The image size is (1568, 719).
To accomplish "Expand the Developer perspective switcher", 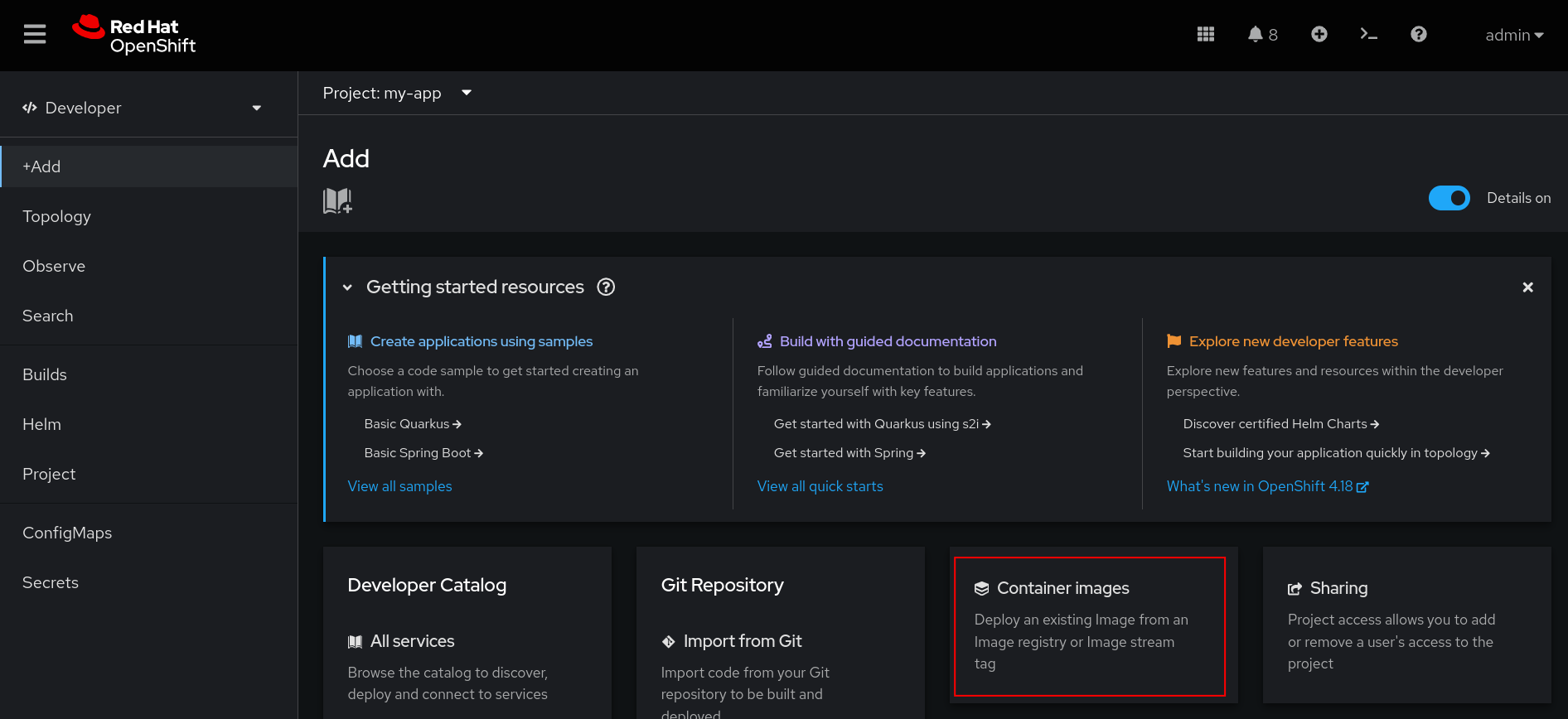I will pos(143,108).
